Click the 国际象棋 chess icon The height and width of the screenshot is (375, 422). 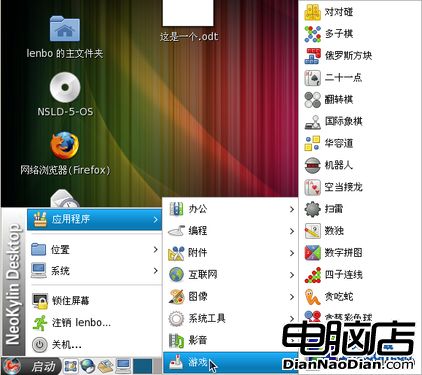coord(313,121)
